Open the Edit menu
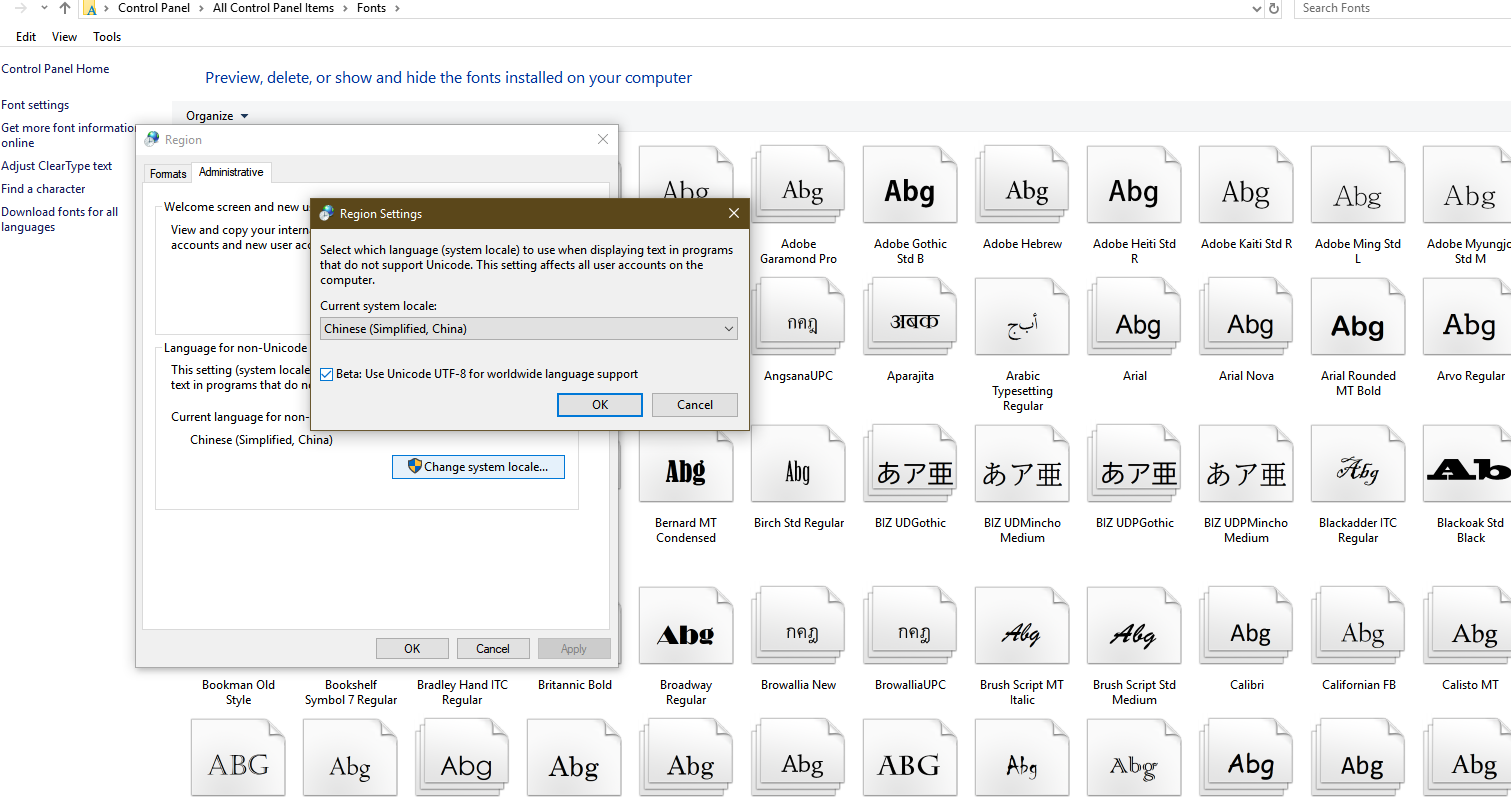The image size is (1511, 810). click(26, 37)
